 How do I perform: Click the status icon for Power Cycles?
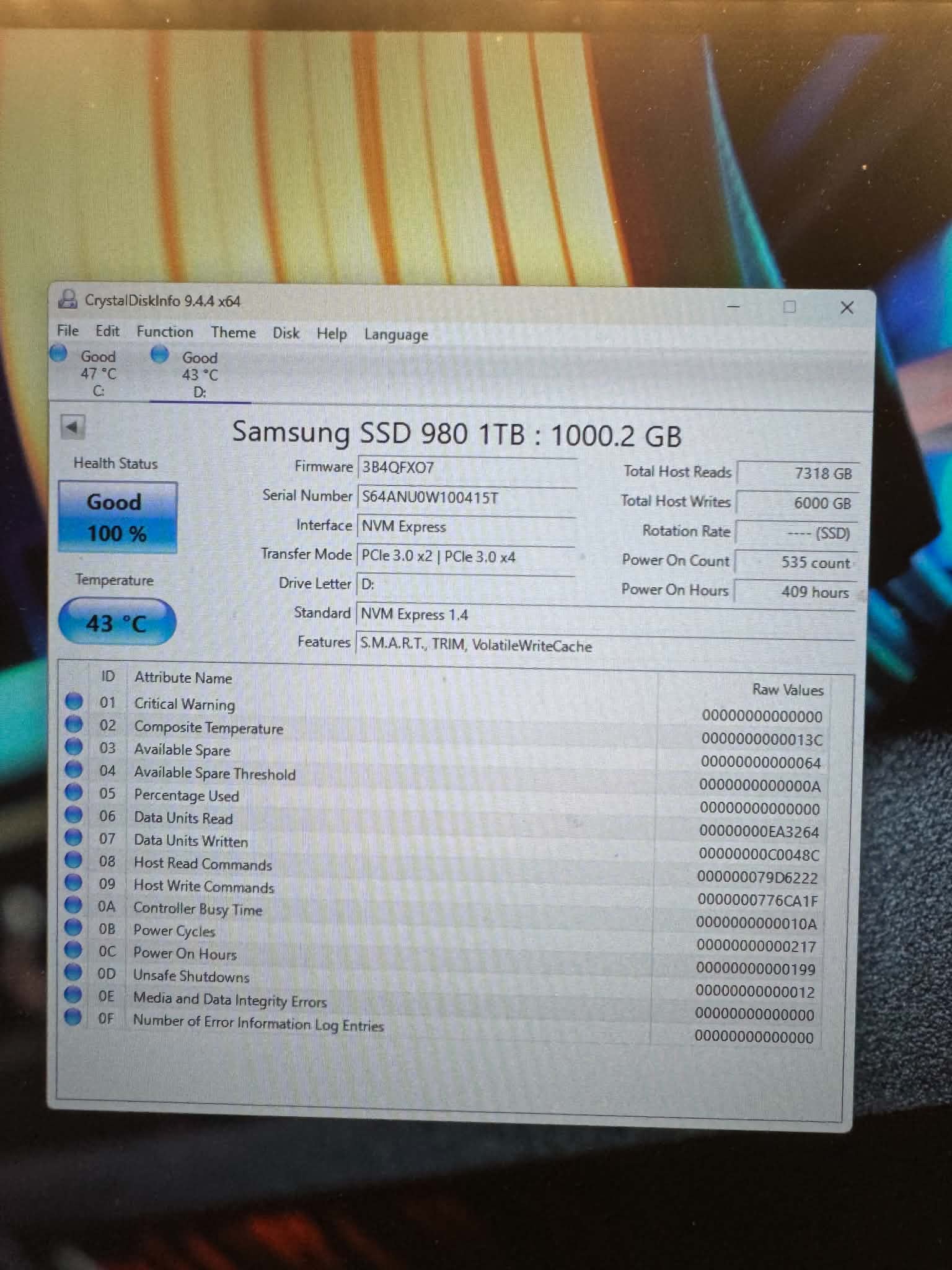(74, 927)
